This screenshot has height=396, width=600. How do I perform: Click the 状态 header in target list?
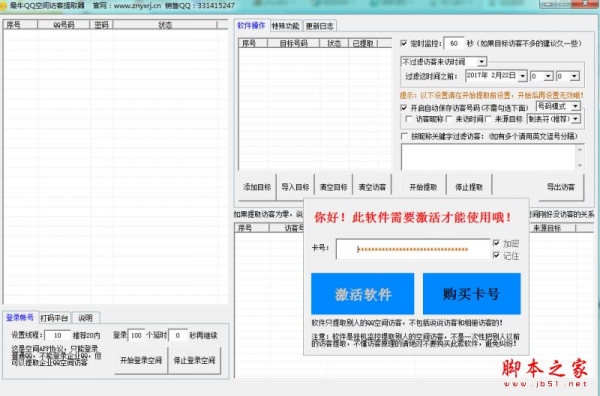[x=334, y=43]
